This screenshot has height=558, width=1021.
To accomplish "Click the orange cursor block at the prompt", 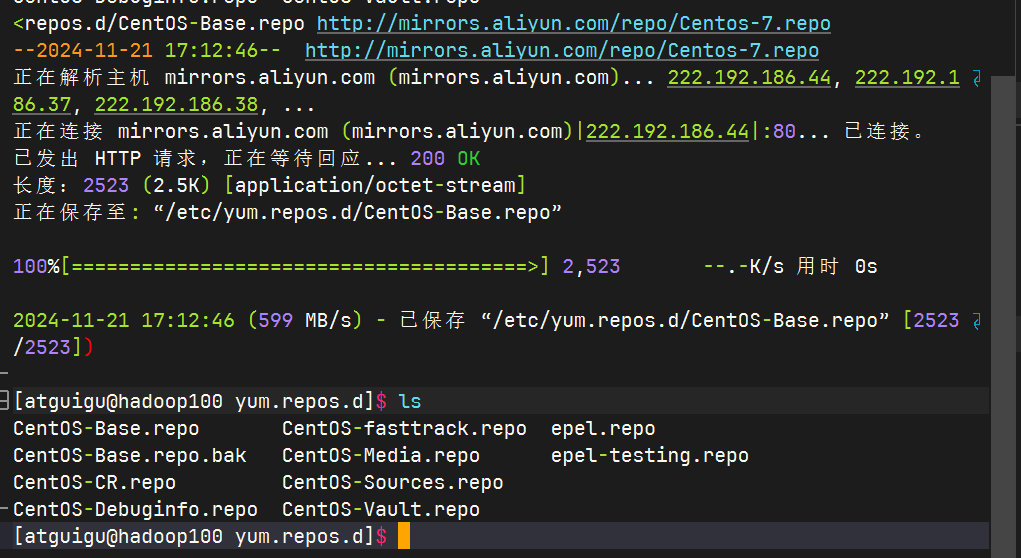I will point(403,536).
